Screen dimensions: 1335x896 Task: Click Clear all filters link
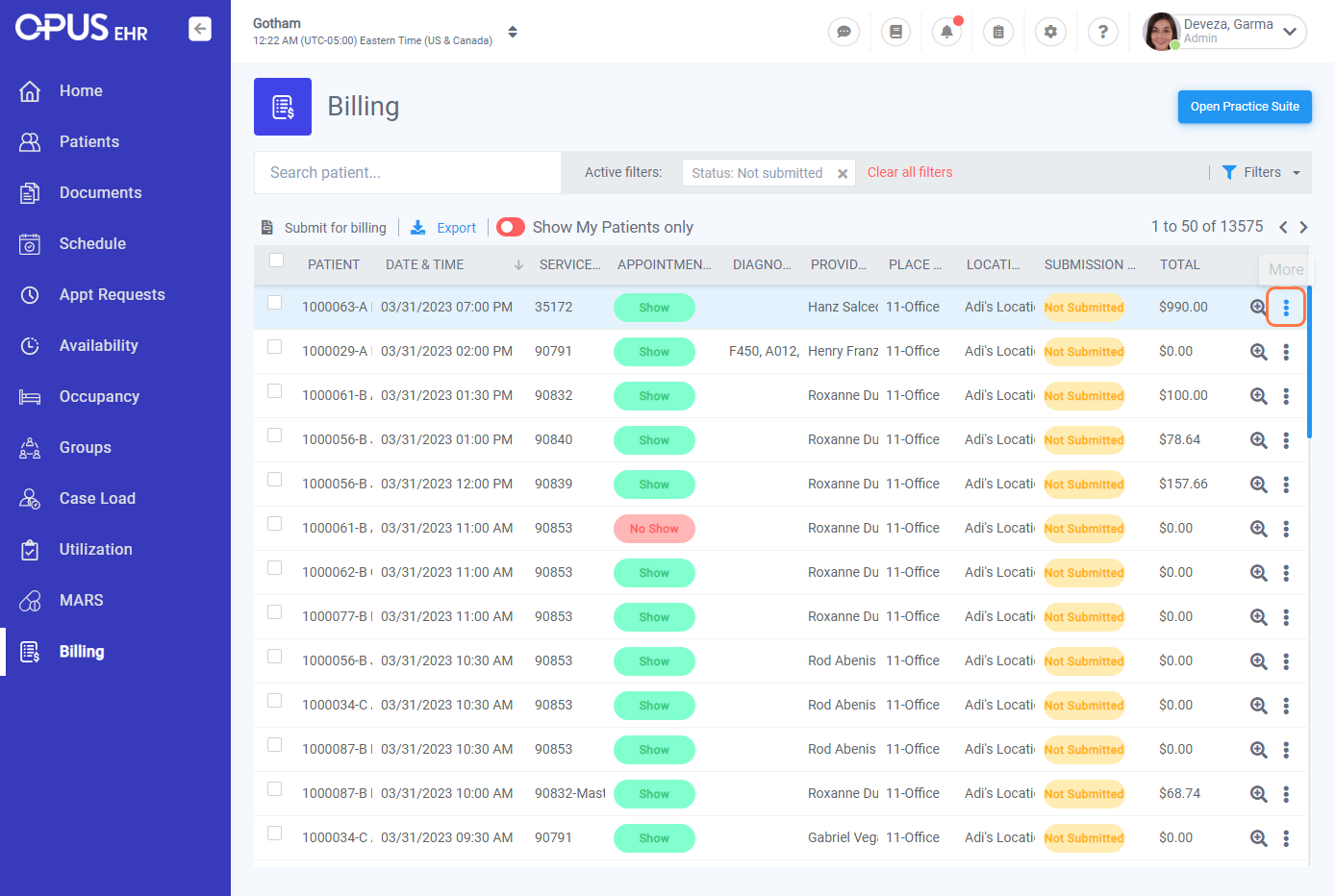tap(910, 172)
